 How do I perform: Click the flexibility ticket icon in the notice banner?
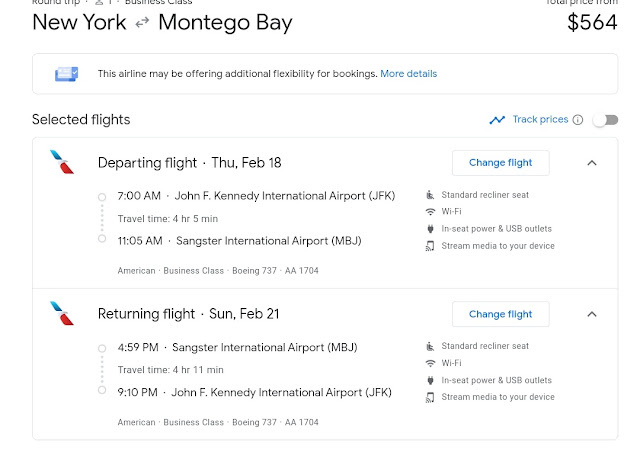pos(67,74)
